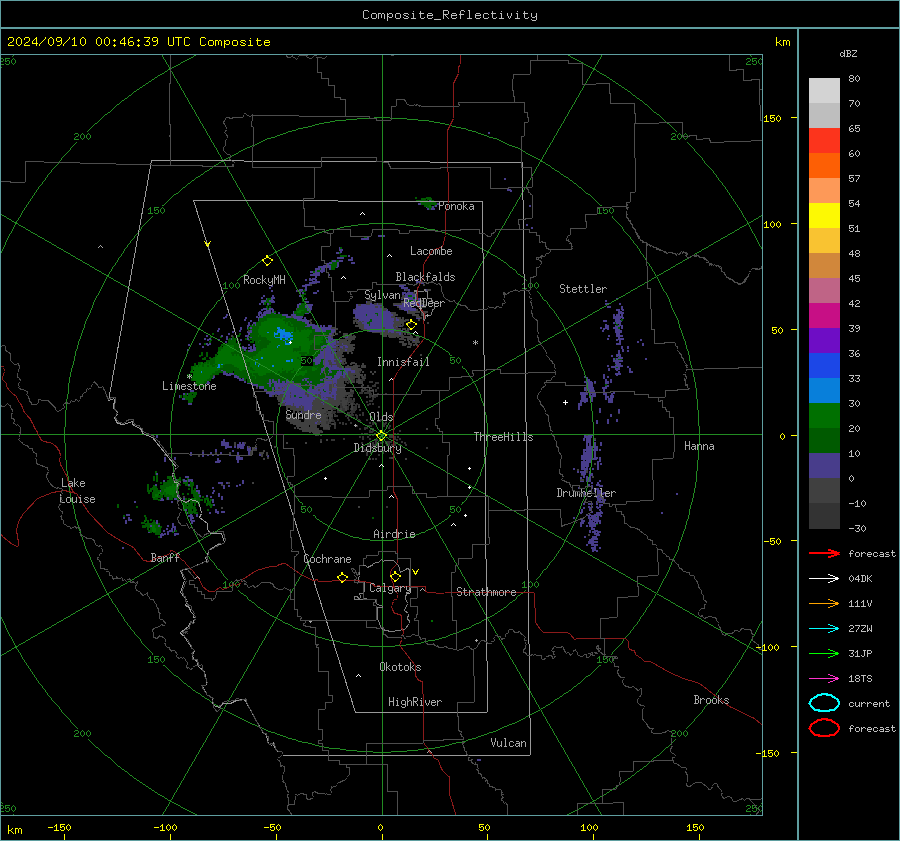Screen dimensions: 900x841
Task: Click the Composite_Reflectivity title
Action: coord(450,15)
